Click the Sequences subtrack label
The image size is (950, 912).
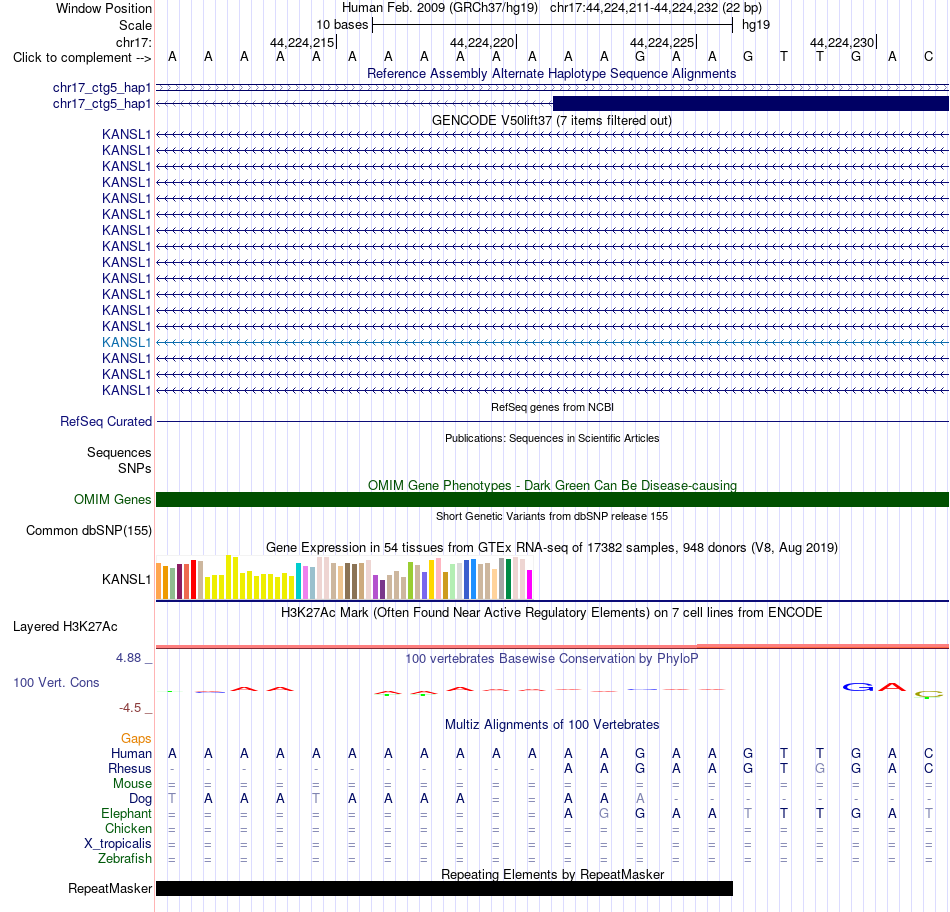point(119,453)
